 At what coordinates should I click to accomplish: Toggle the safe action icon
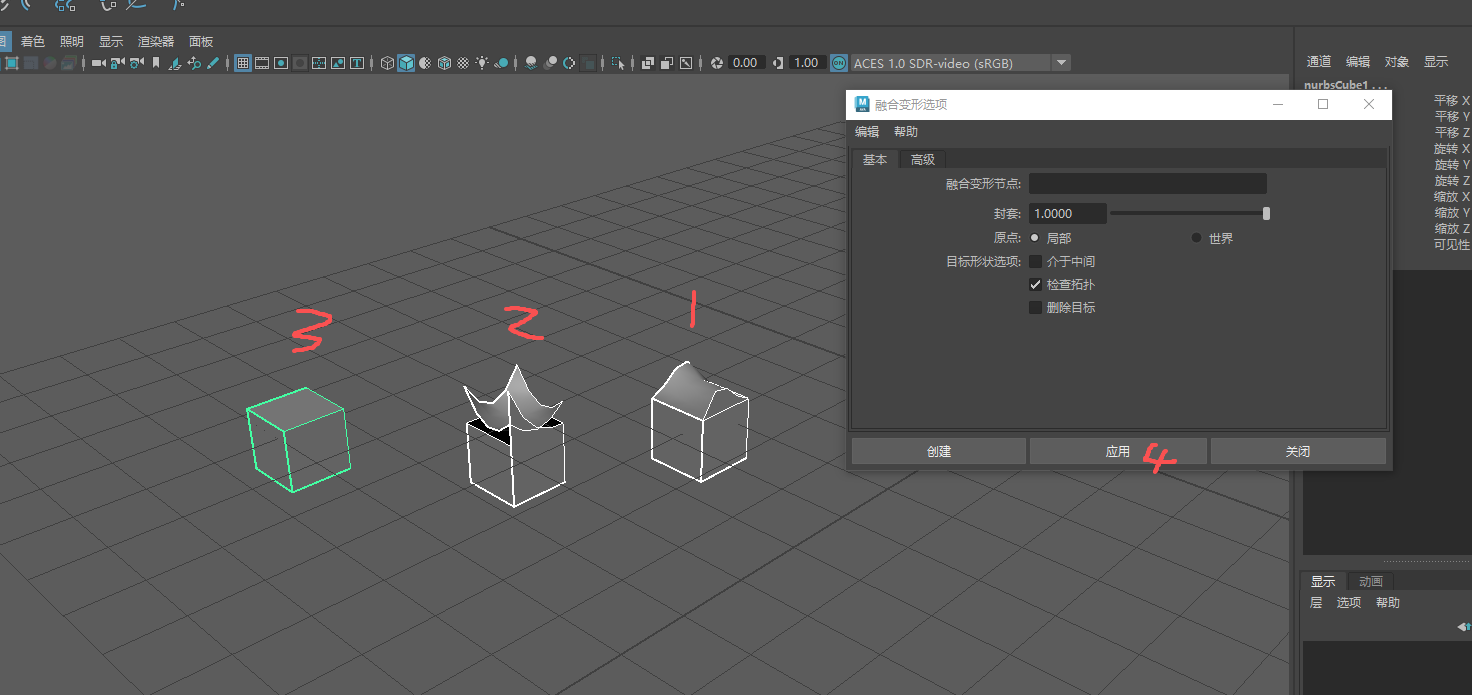click(338, 63)
